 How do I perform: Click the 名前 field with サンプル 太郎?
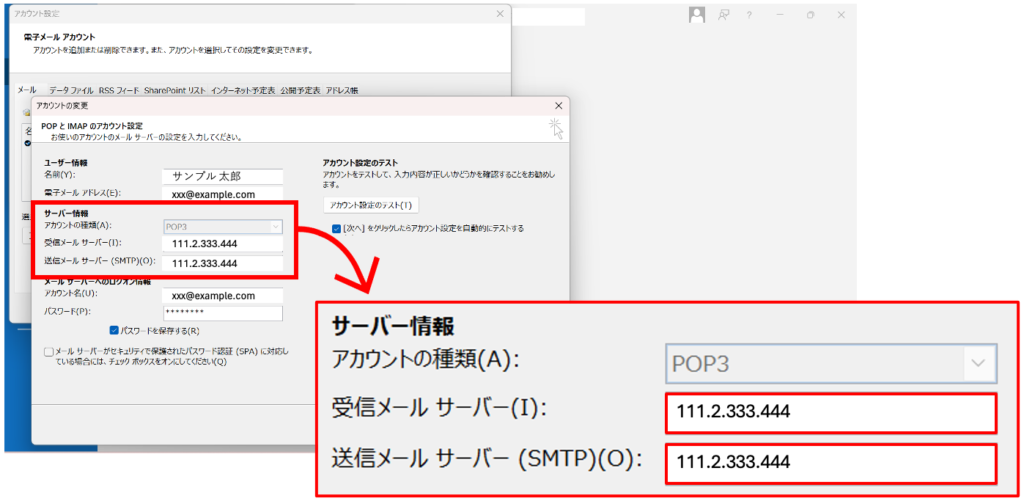point(222,177)
